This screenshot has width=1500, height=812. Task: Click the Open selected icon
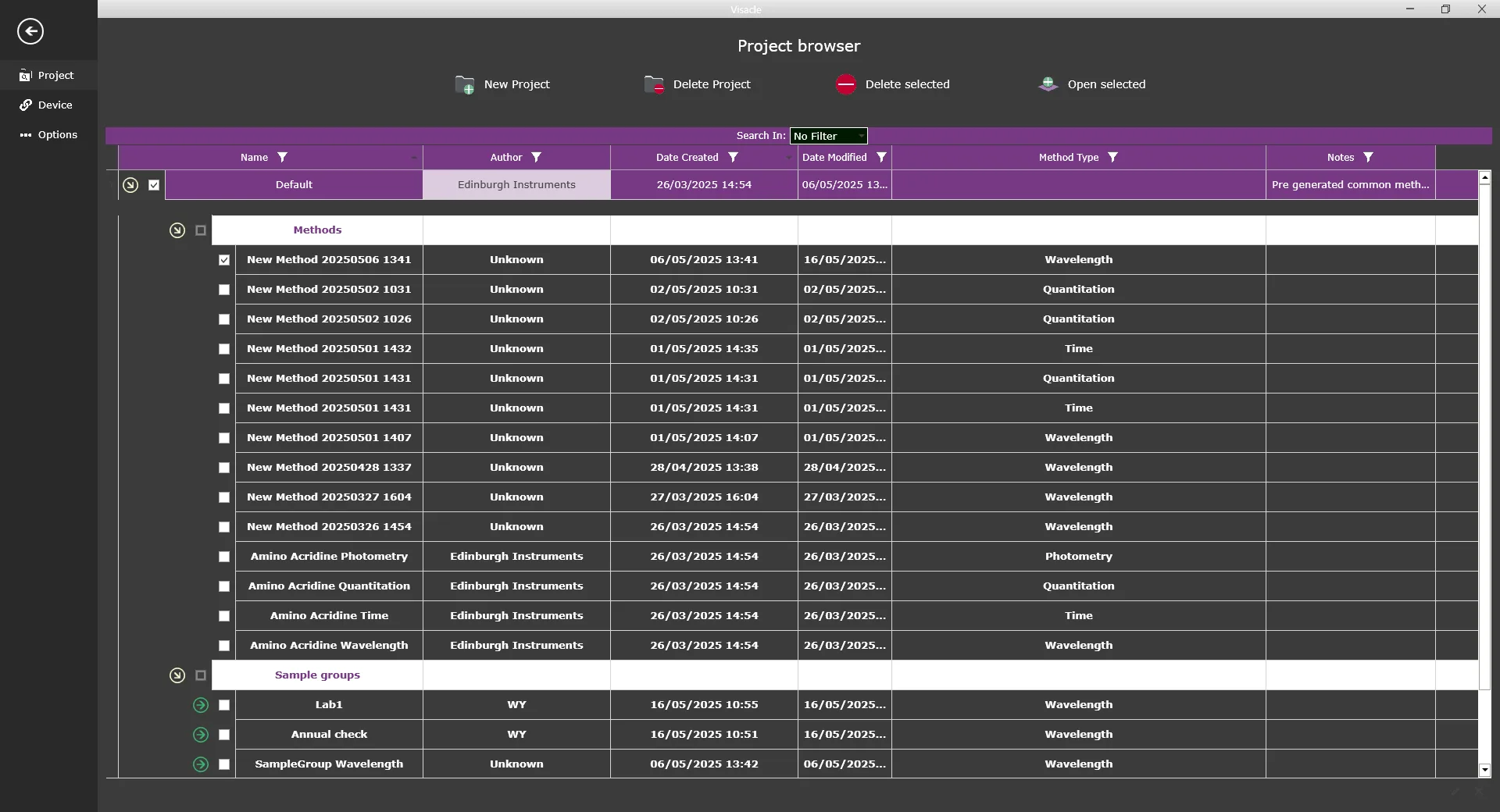point(1048,84)
